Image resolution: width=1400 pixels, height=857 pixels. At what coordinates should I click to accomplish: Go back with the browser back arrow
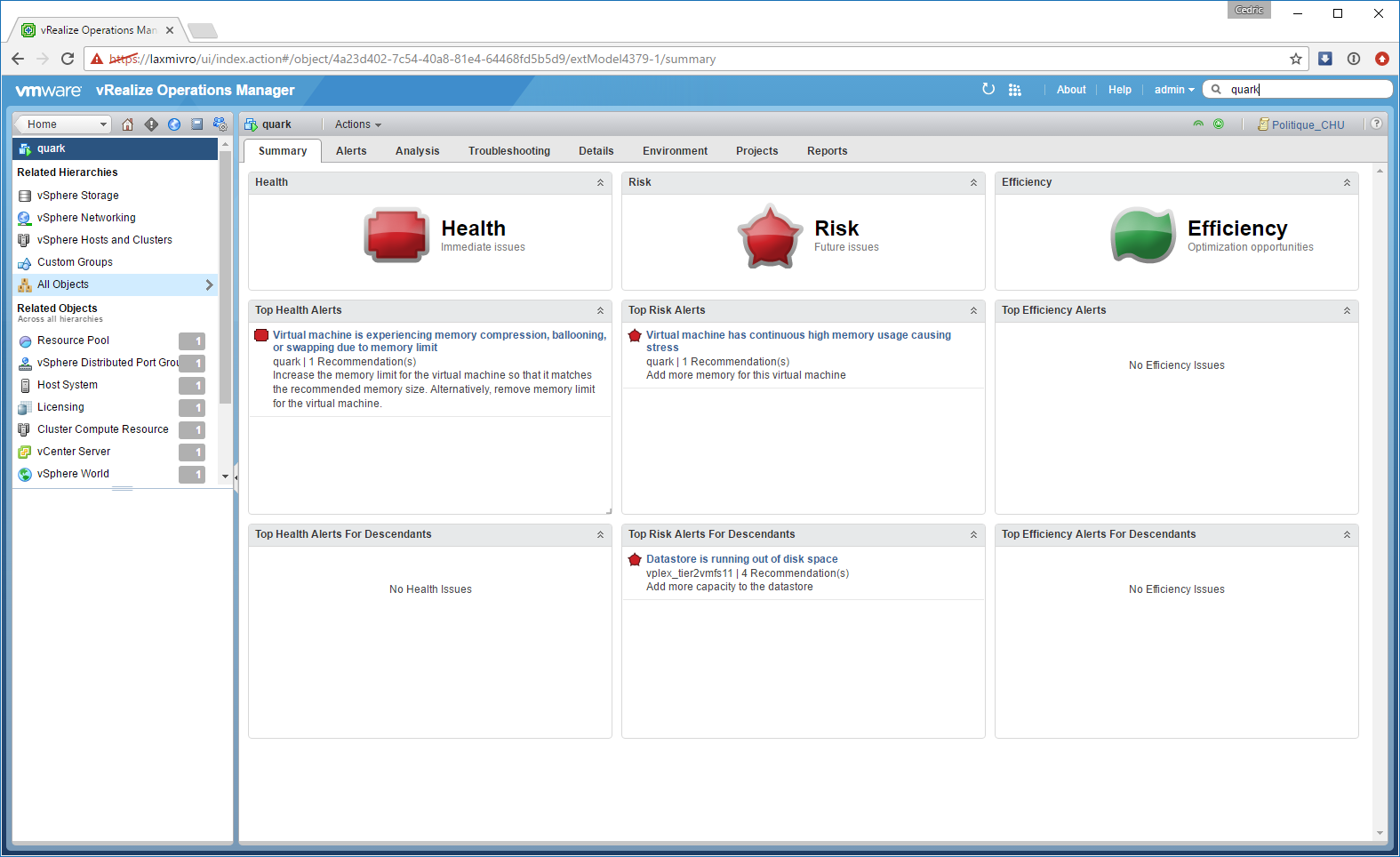(18, 59)
